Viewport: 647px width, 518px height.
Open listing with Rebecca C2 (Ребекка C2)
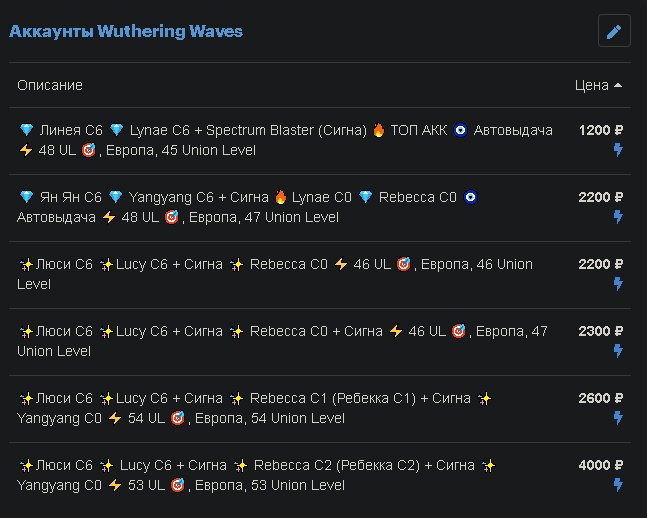pyautogui.click(x=320, y=475)
